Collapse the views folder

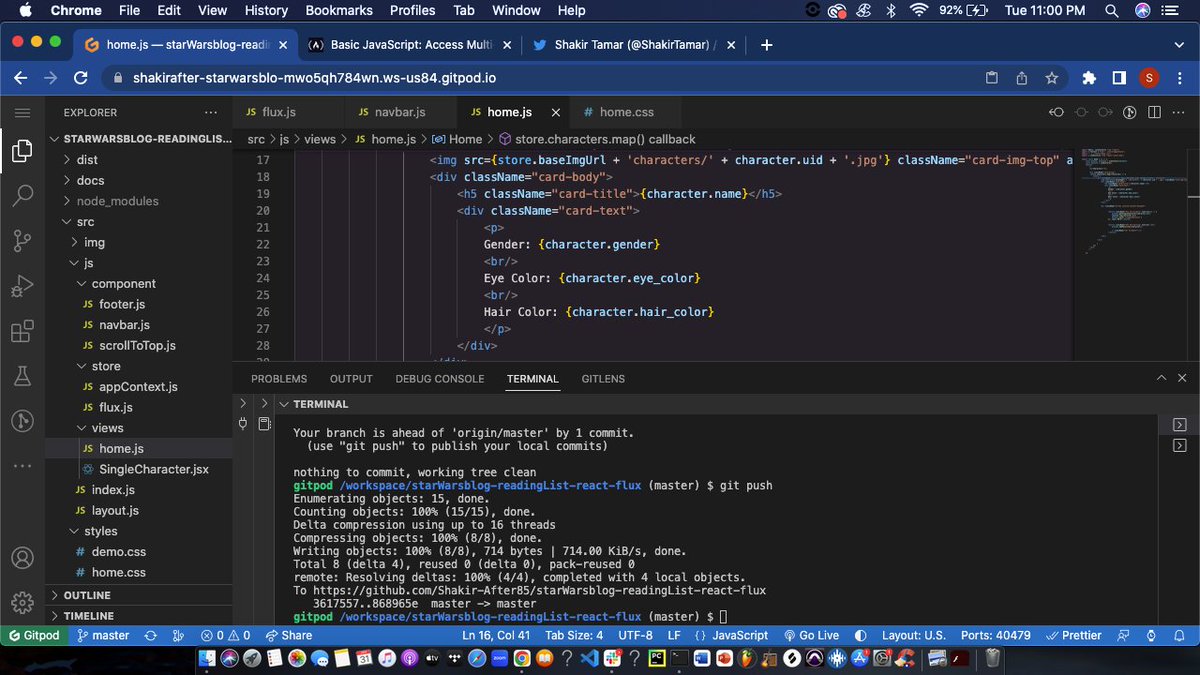(x=138, y=428)
